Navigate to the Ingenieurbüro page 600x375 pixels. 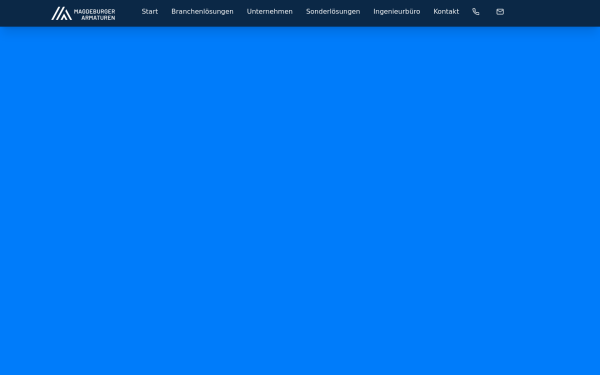(396, 11)
